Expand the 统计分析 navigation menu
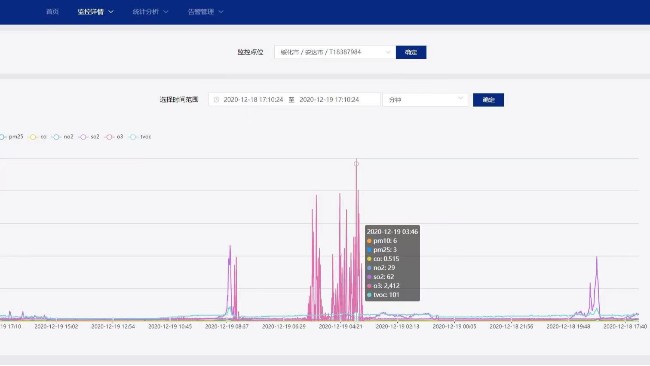 click(150, 12)
